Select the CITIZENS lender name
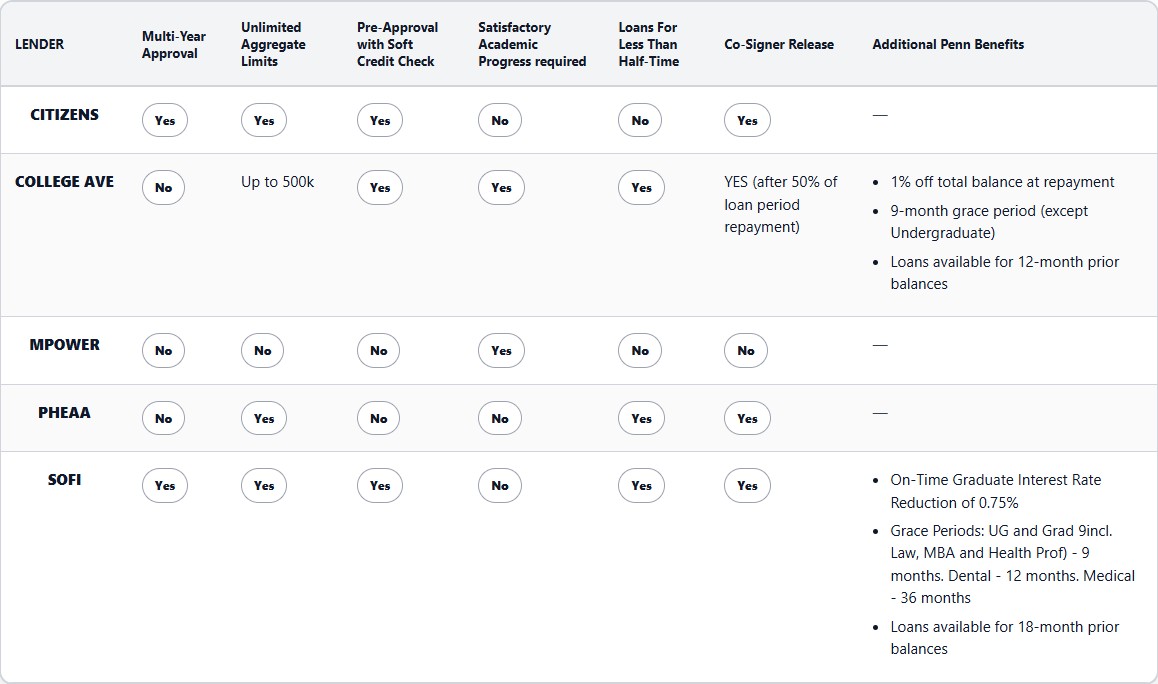 point(65,115)
